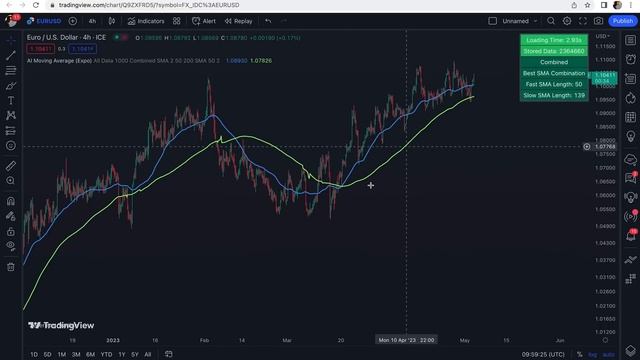Open the Alerts clock panel icon

pos(631,59)
